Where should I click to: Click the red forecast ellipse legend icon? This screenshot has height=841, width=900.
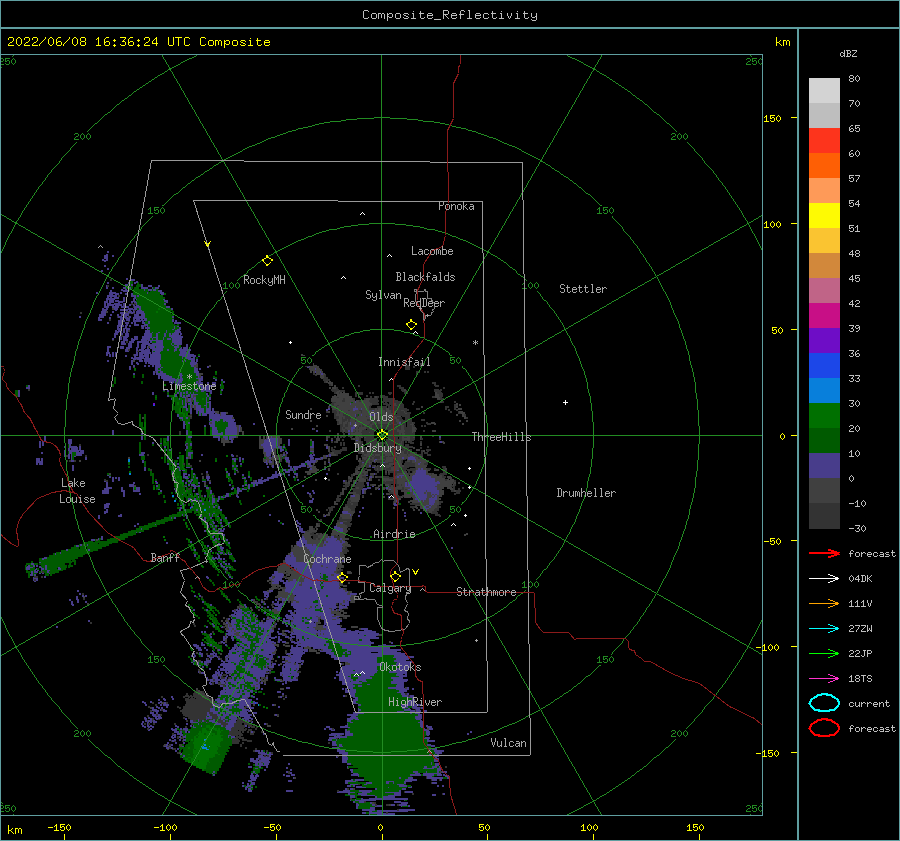click(824, 728)
